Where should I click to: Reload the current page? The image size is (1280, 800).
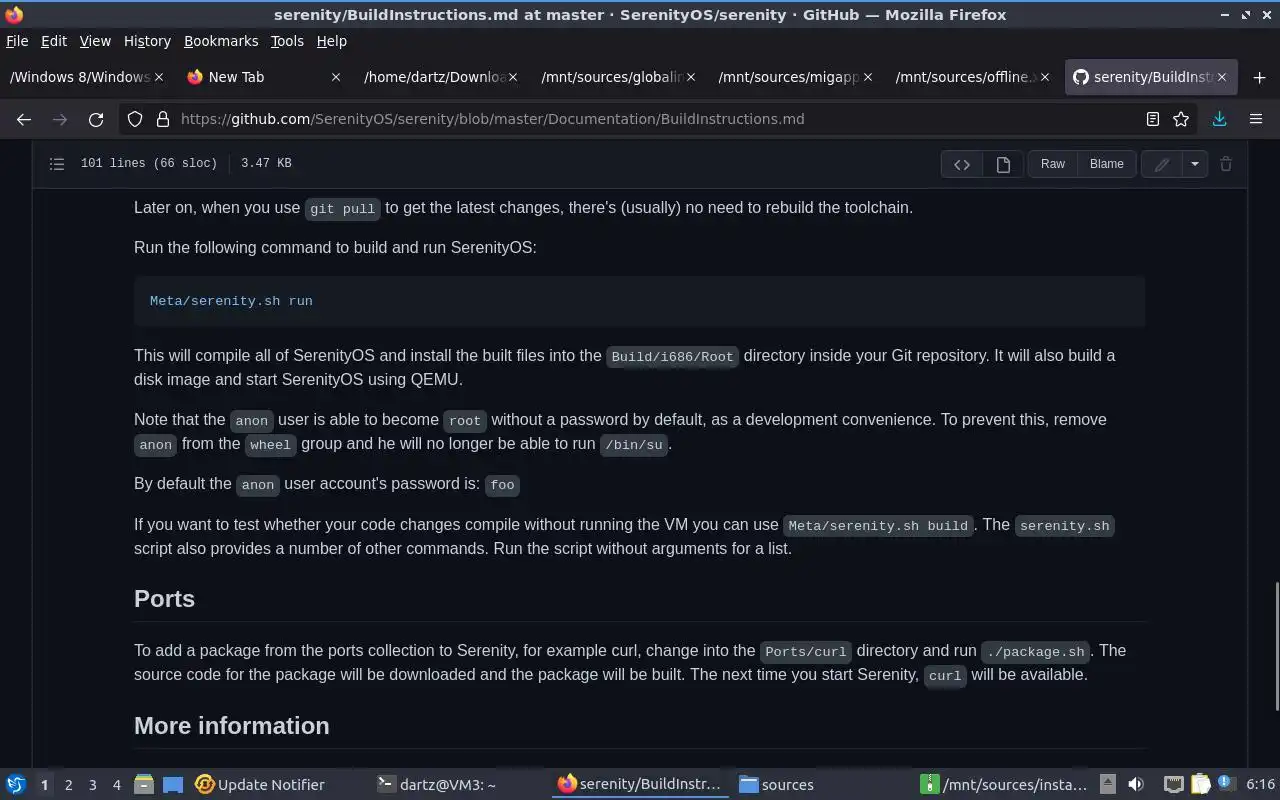pos(96,119)
